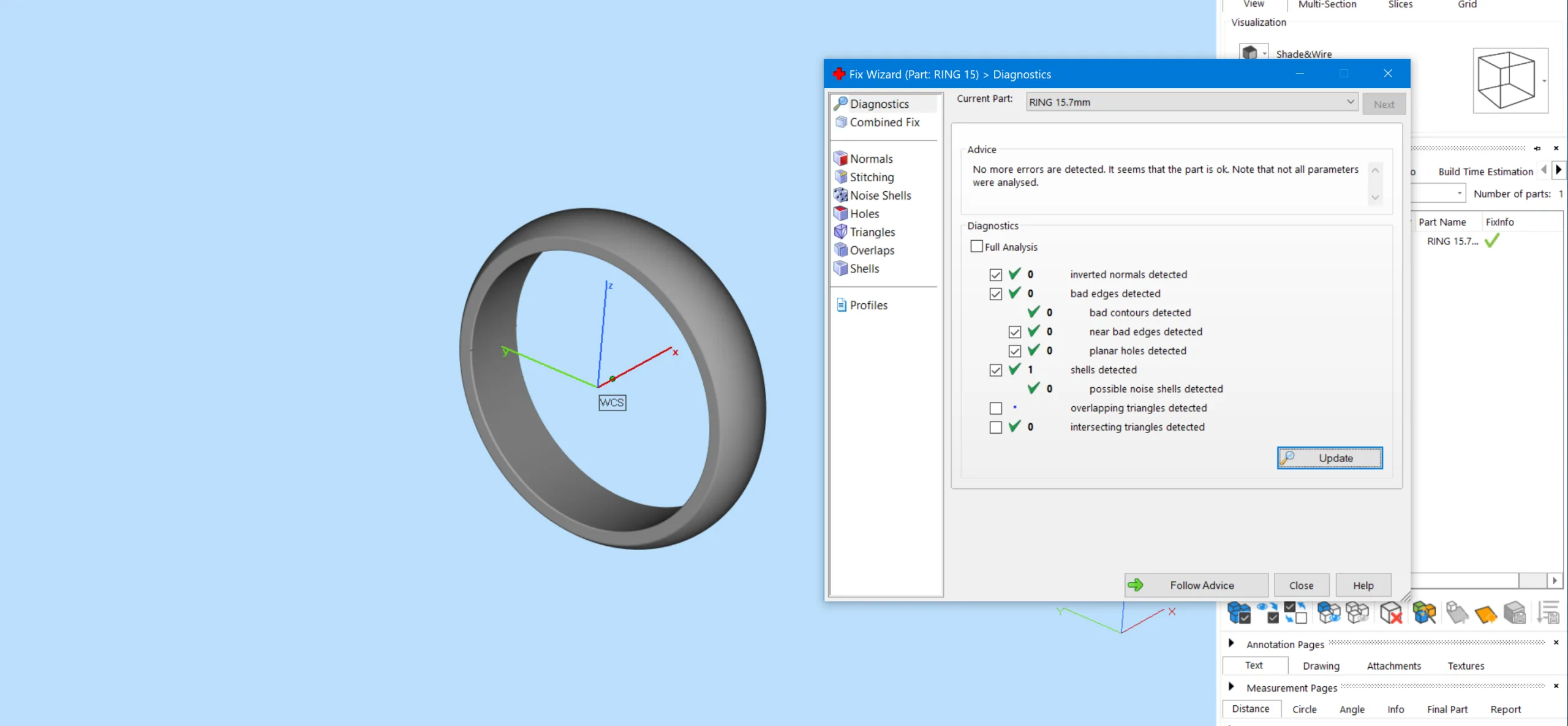
Task: Click the Close button in Fix Wizard
Action: click(x=1301, y=585)
